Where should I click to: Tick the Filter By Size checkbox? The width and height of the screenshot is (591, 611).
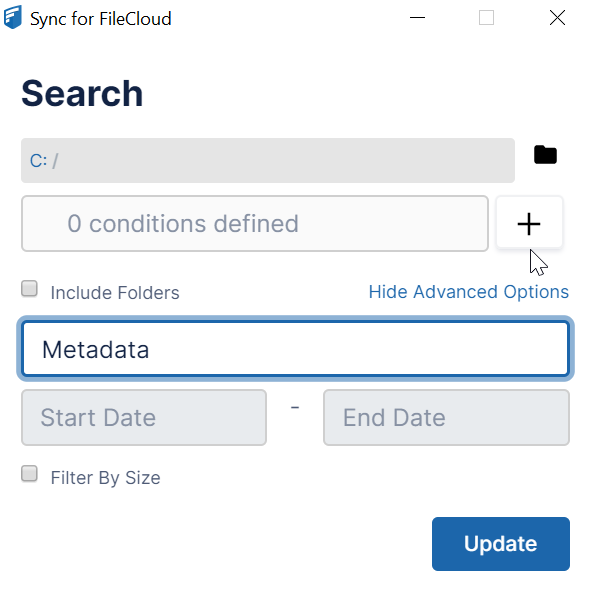point(29,474)
